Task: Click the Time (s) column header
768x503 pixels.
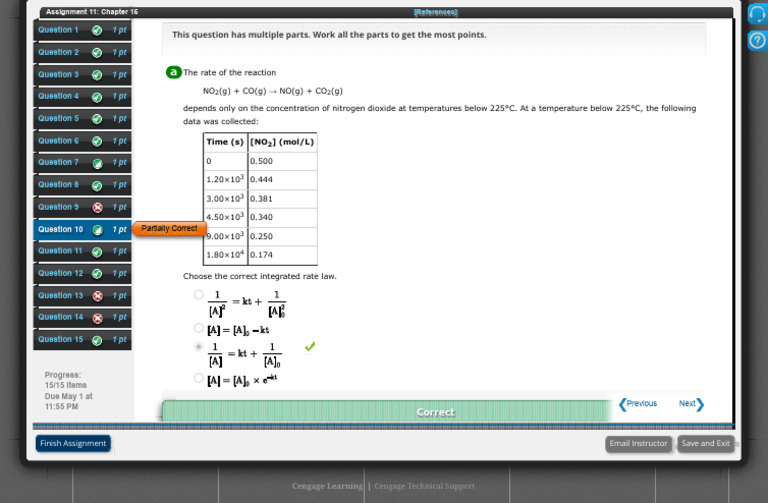Action: click(225, 142)
